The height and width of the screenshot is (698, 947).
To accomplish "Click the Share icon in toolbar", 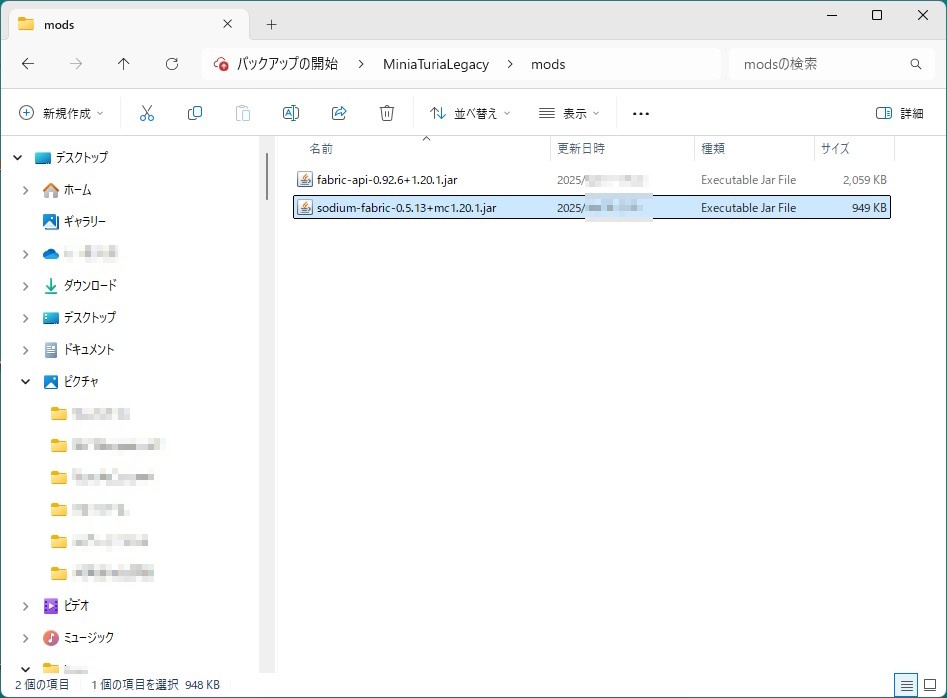I will point(339,113).
